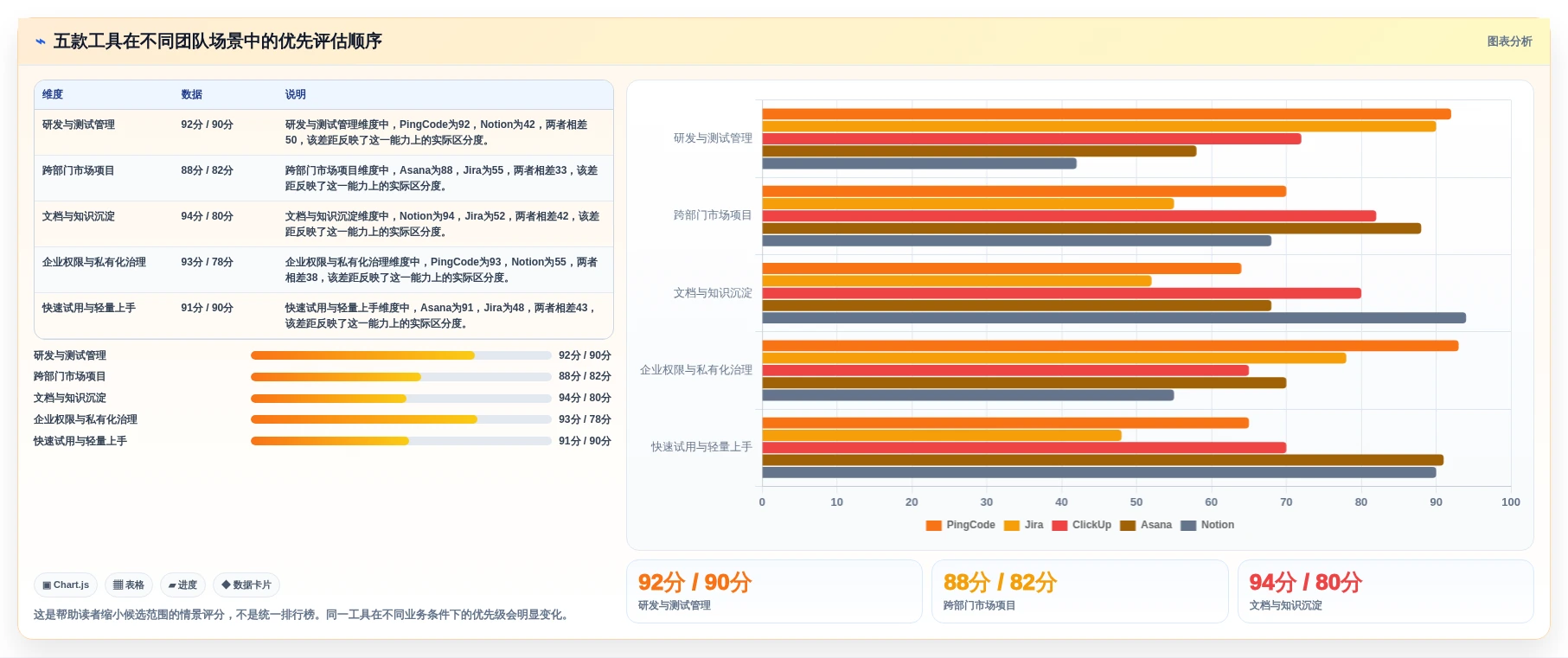The image size is (1568, 658).
Task: Click the PingCode bar in 研发与测试管理 group
Action: tap(1106, 114)
